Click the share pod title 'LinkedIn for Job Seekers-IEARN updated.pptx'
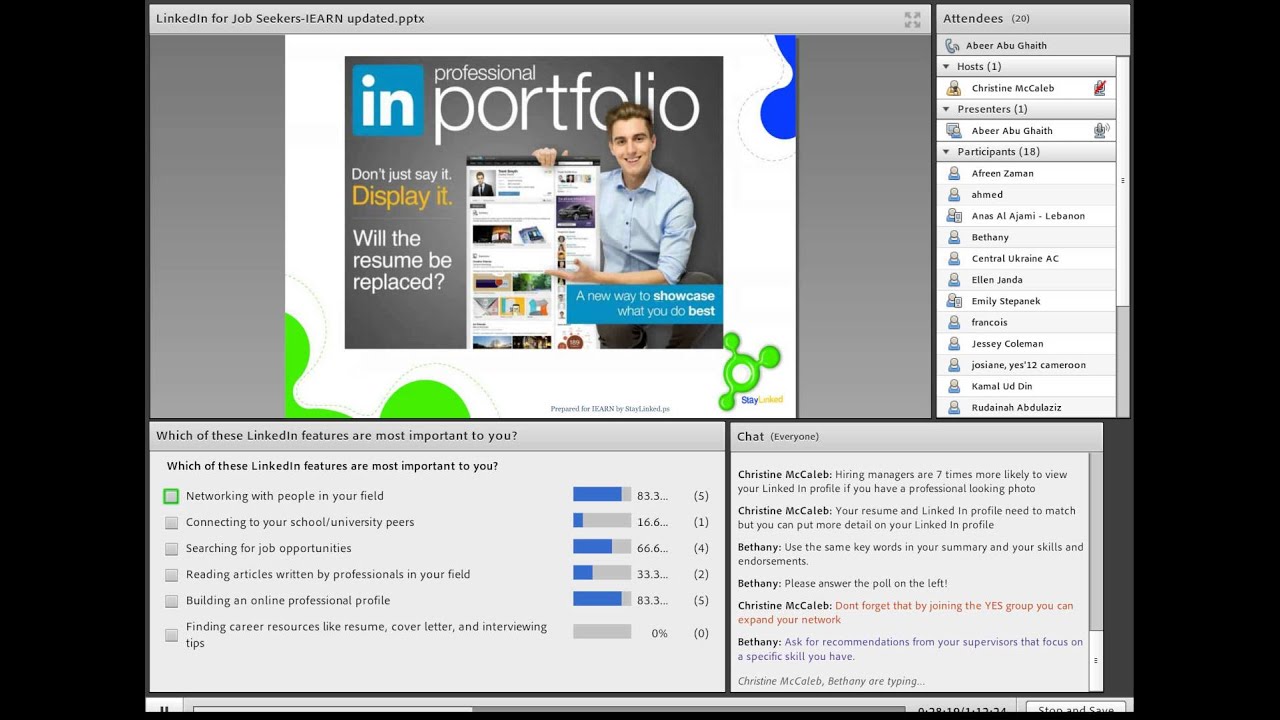This screenshot has width=1280, height=720. point(290,18)
